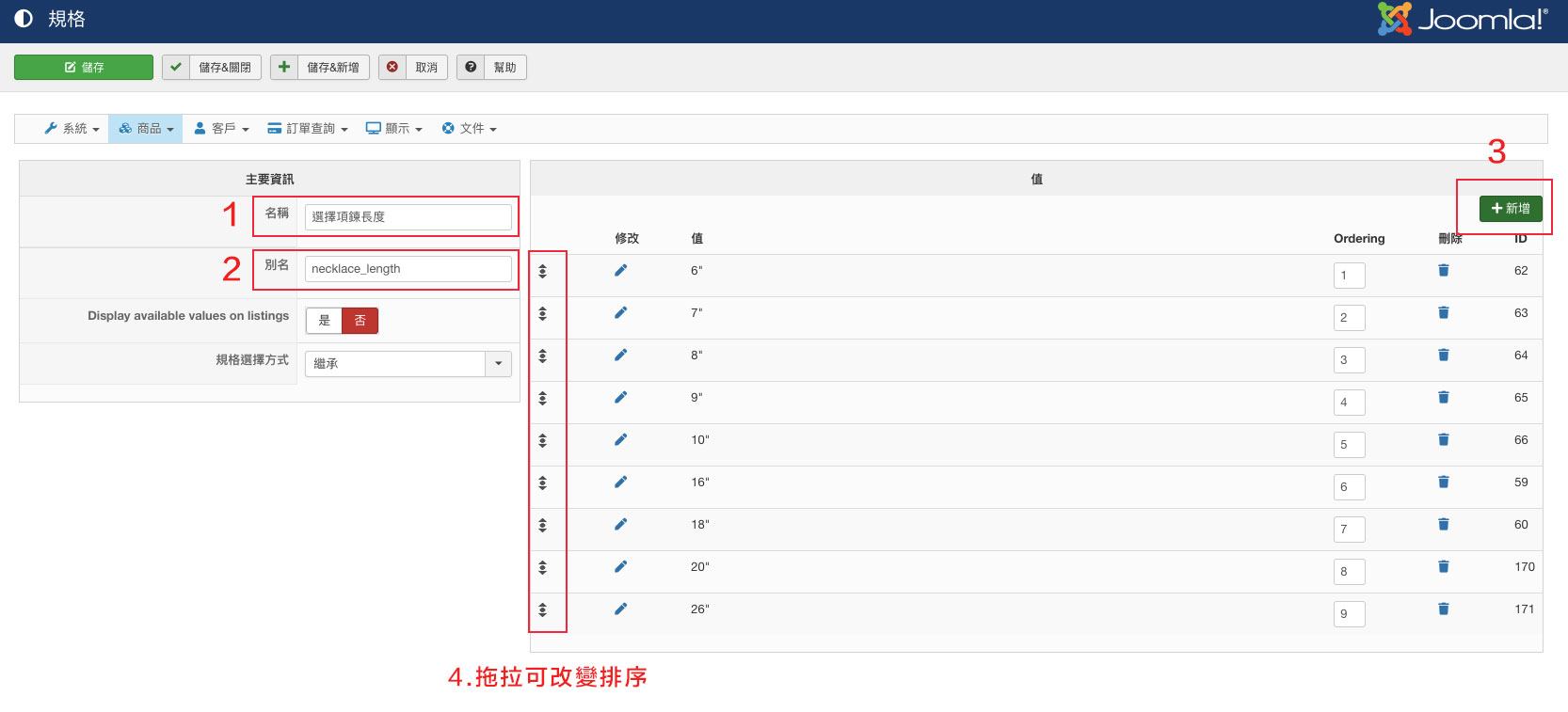Open the 系統 menu
The image size is (1568, 712).
pyautogui.click(x=72, y=129)
